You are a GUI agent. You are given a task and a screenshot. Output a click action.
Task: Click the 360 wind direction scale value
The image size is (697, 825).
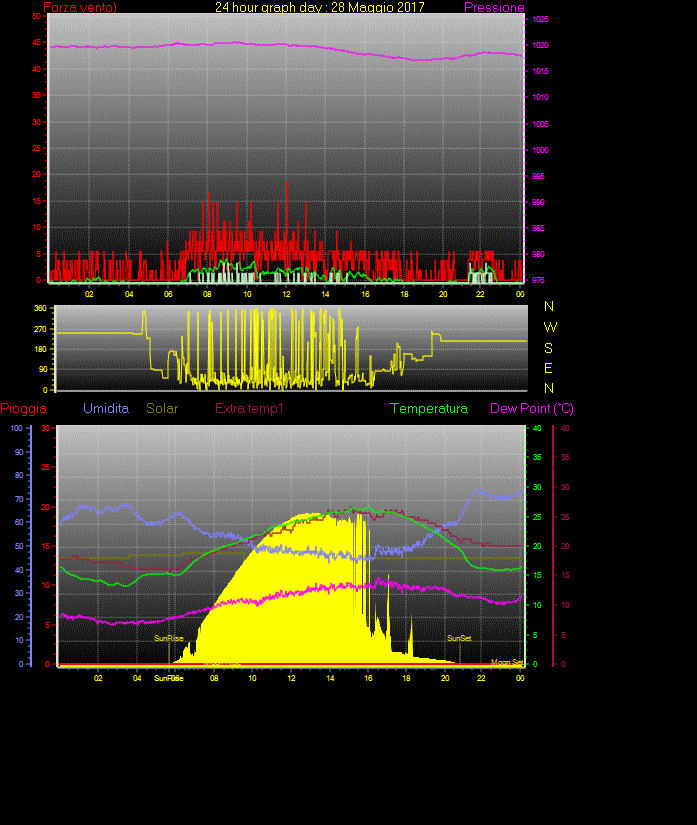(41, 308)
